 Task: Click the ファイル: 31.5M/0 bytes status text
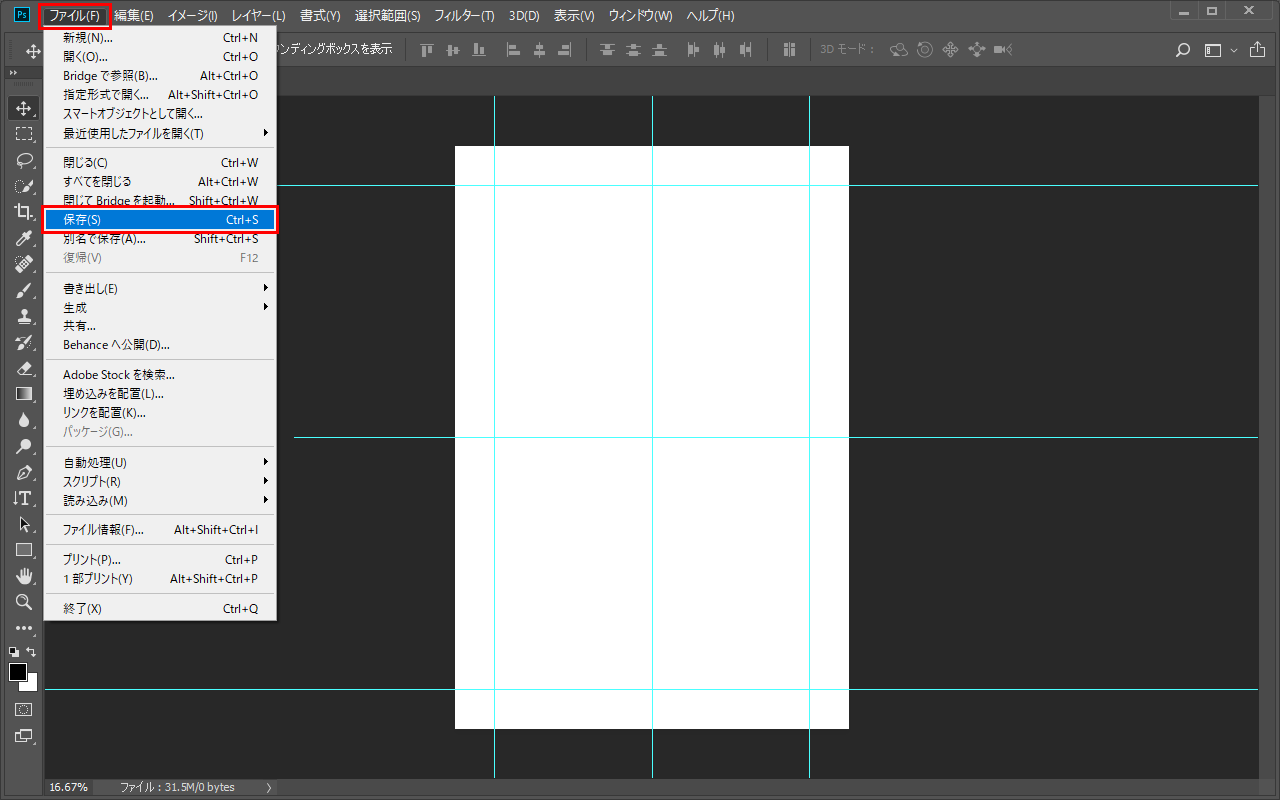point(177,787)
